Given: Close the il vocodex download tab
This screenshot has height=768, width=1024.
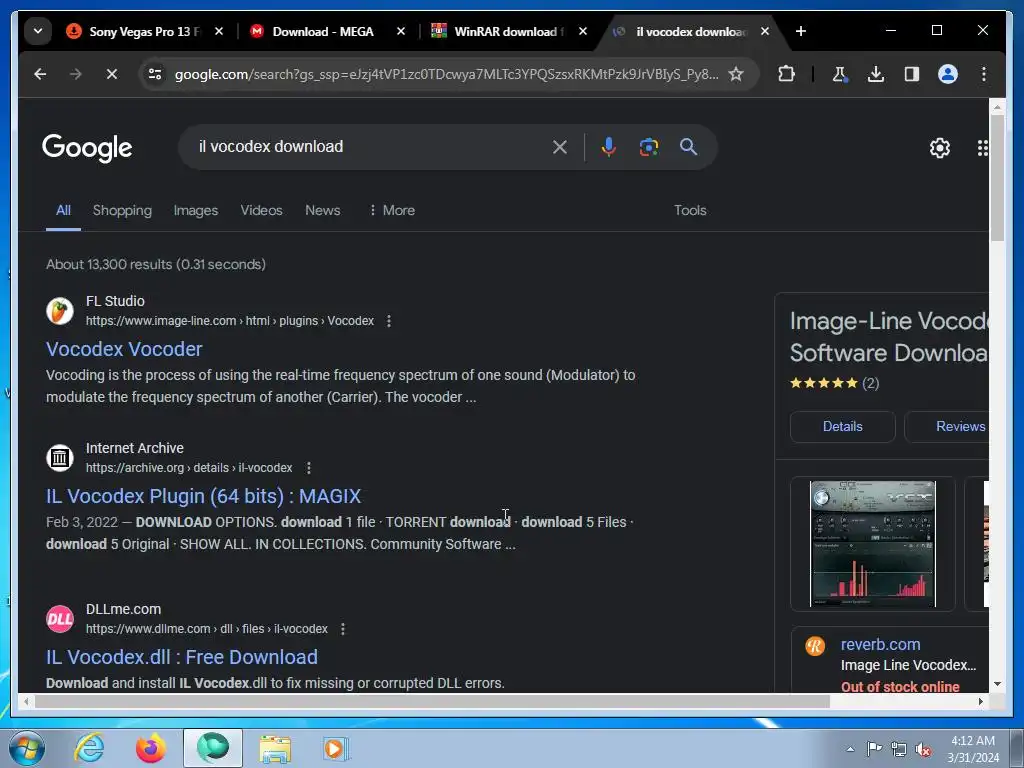Looking at the screenshot, I should [x=765, y=31].
